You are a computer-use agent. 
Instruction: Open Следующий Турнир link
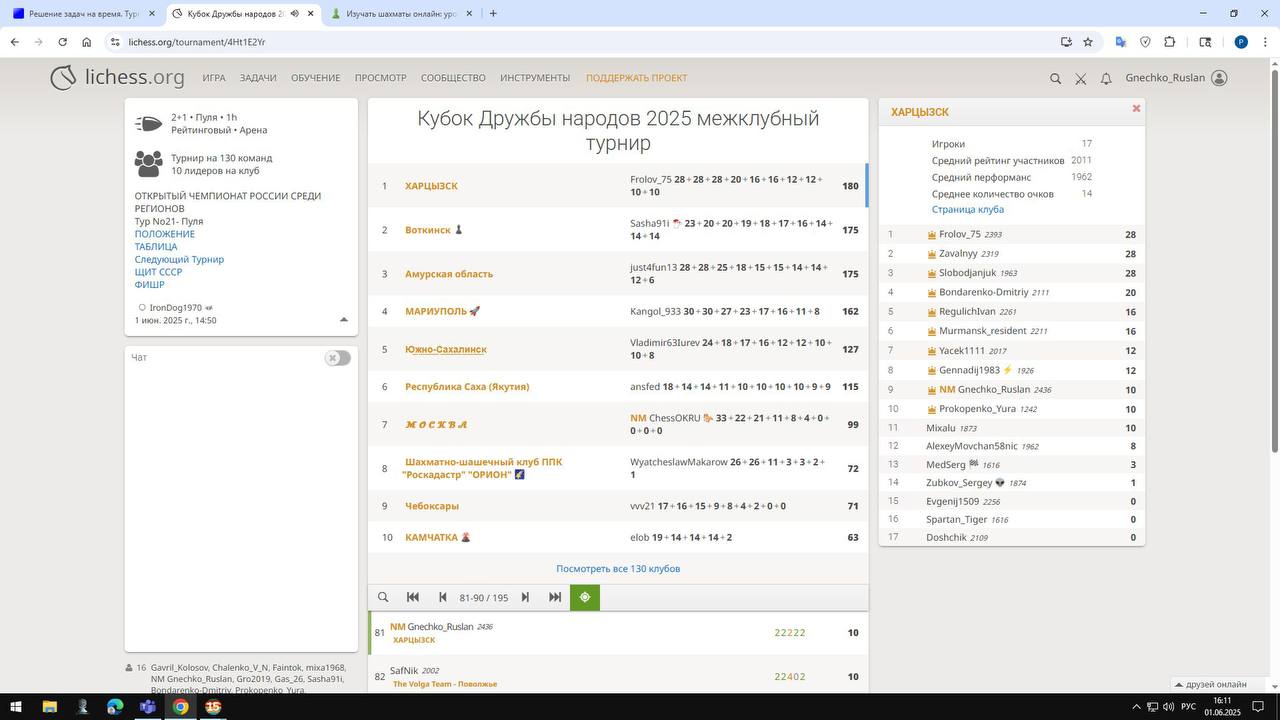point(179,259)
